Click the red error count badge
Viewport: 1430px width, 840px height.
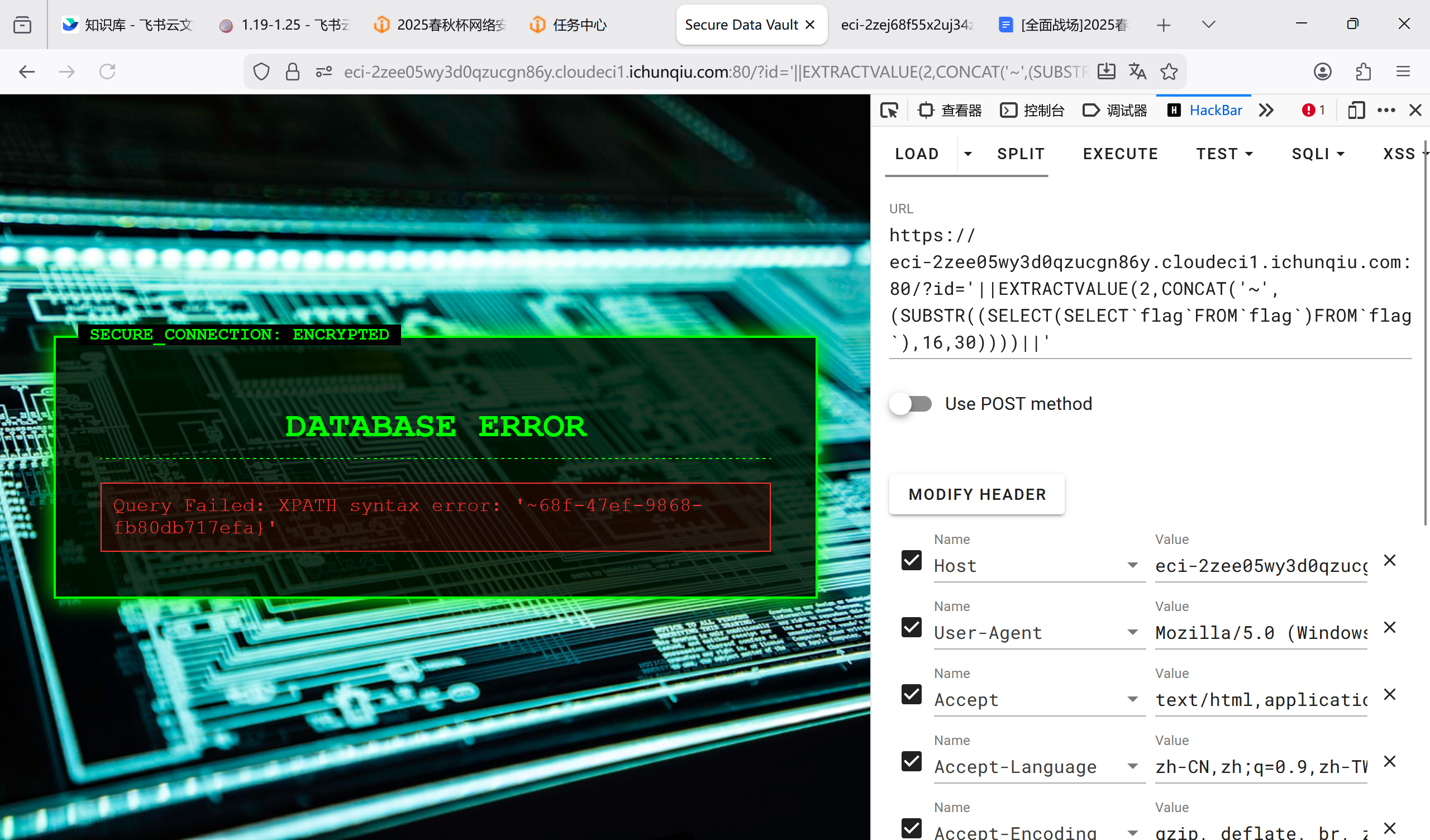point(1313,110)
